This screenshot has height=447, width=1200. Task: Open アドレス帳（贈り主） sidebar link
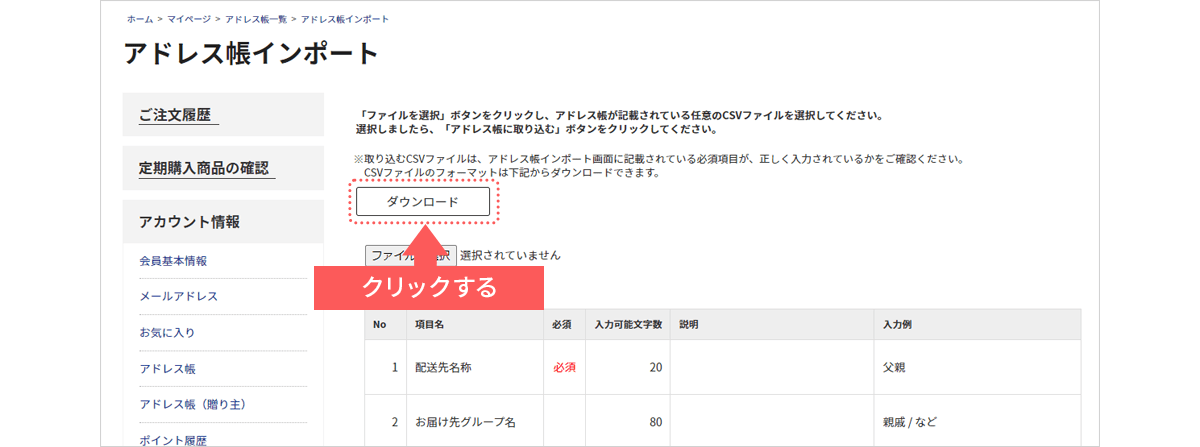[x=192, y=405]
